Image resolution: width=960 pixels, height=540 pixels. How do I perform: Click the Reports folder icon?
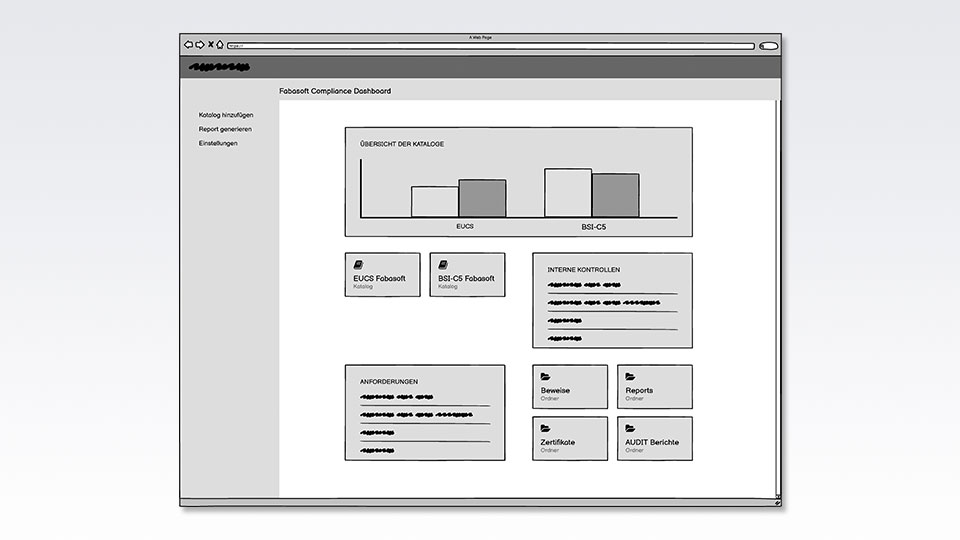click(630, 377)
